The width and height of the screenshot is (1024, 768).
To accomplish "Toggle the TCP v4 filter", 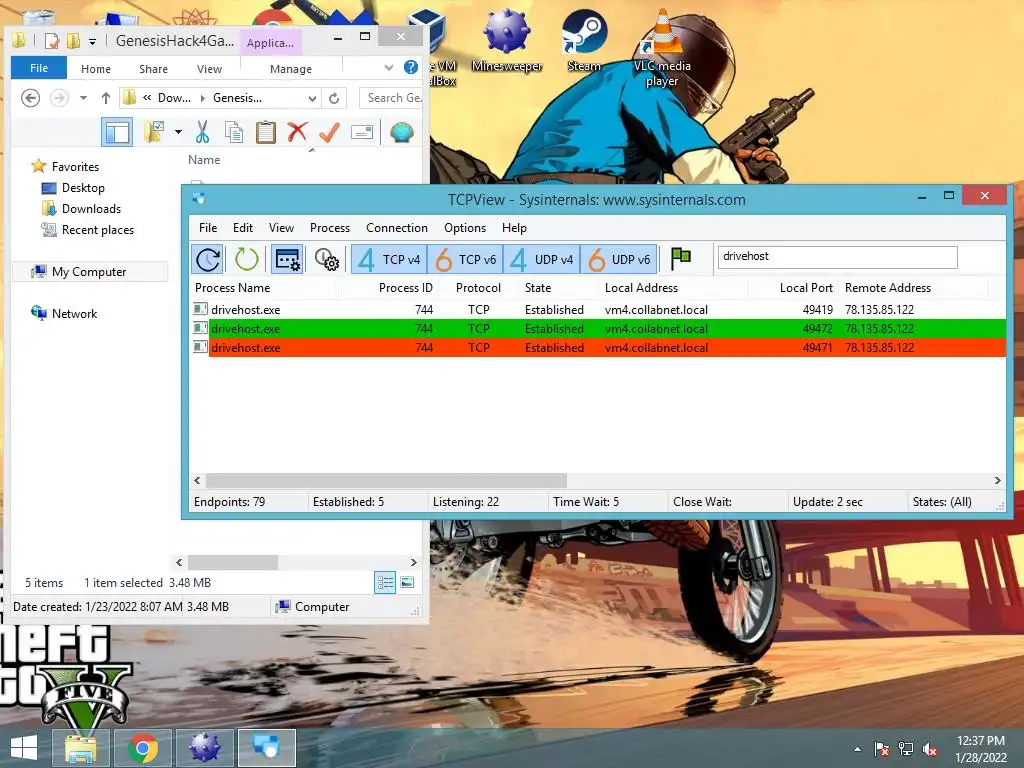I will tap(389, 259).
